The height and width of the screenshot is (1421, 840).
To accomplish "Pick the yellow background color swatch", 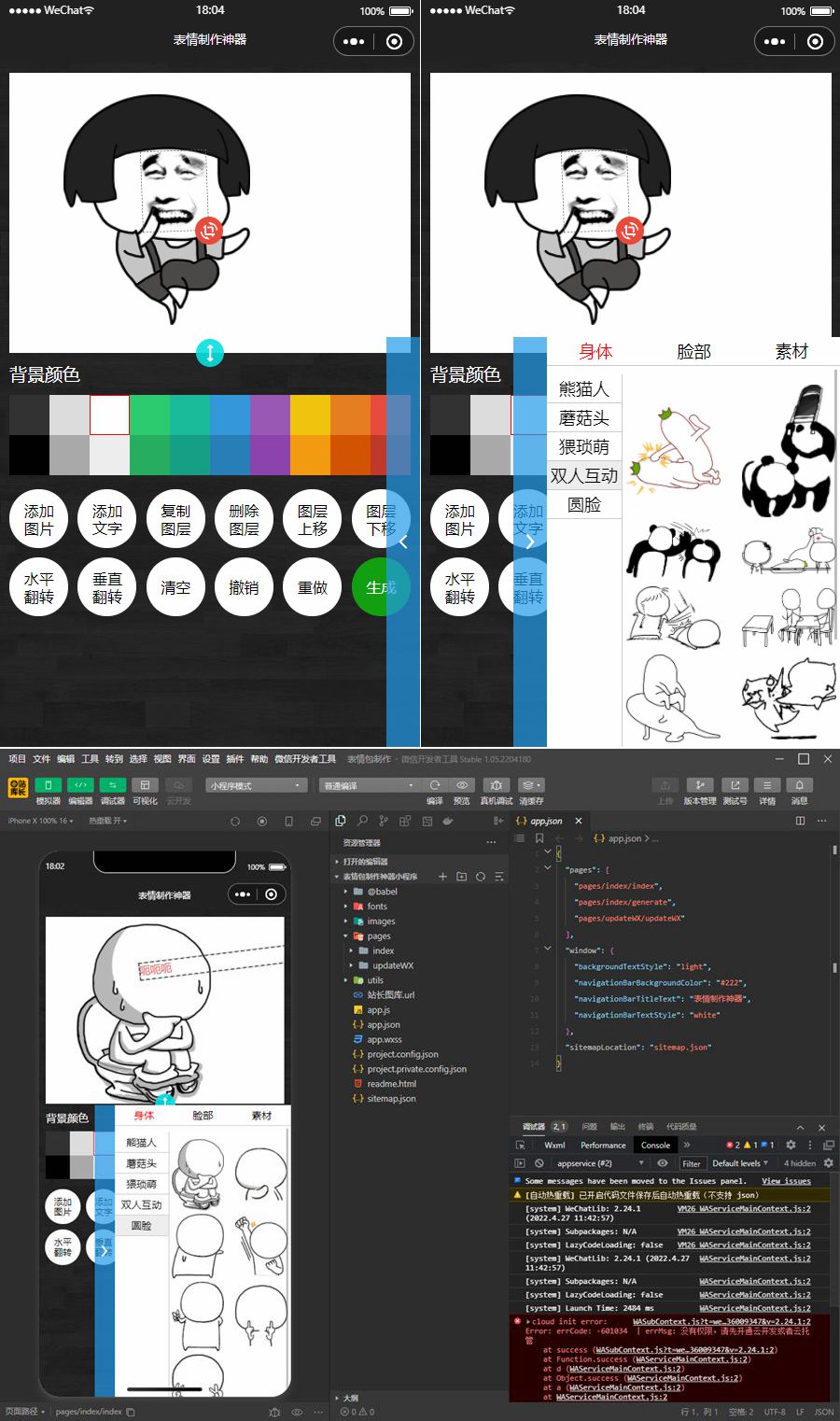I will (x=310, y=415).
